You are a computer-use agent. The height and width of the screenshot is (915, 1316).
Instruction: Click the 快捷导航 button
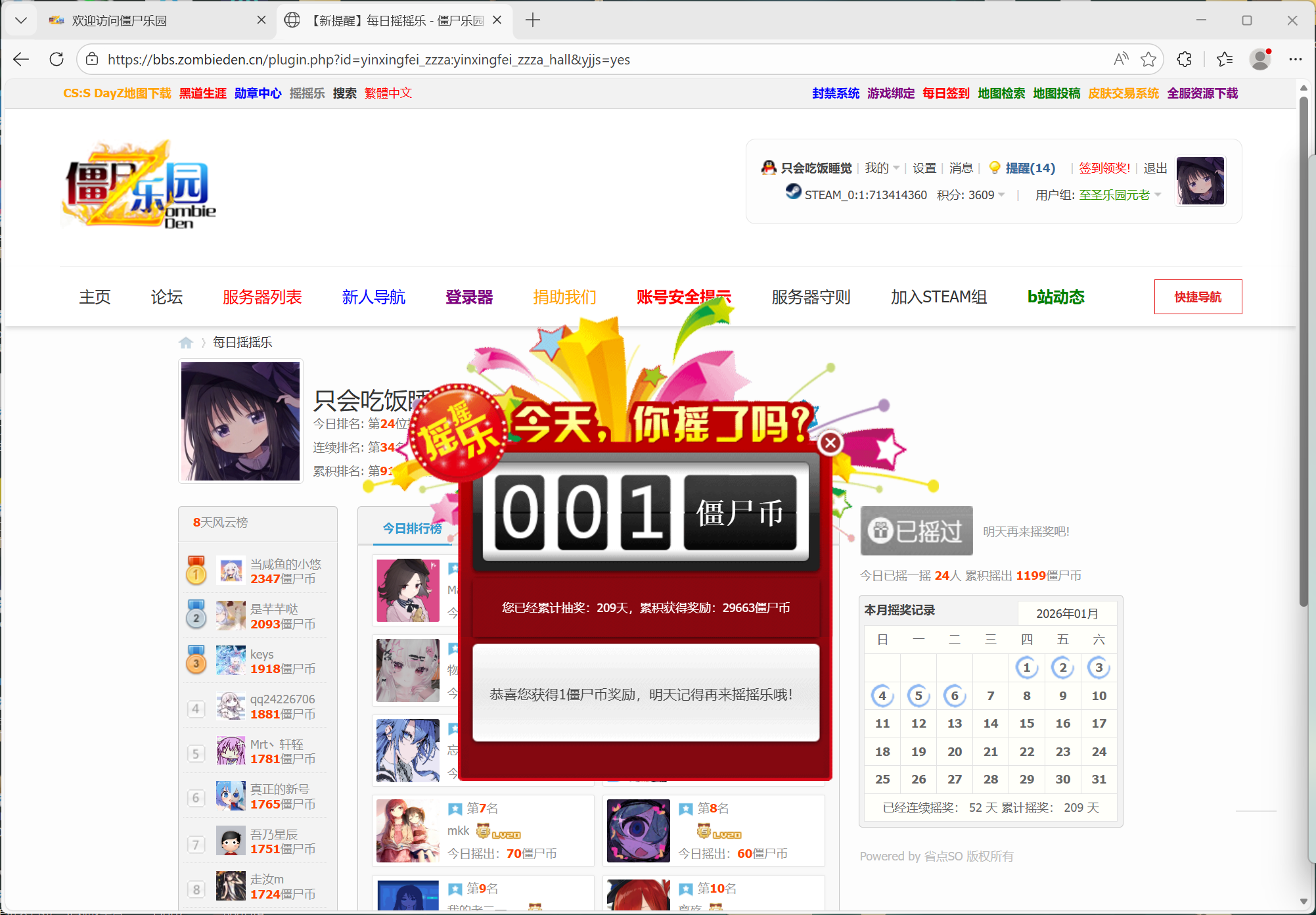tap(1197, 297)
